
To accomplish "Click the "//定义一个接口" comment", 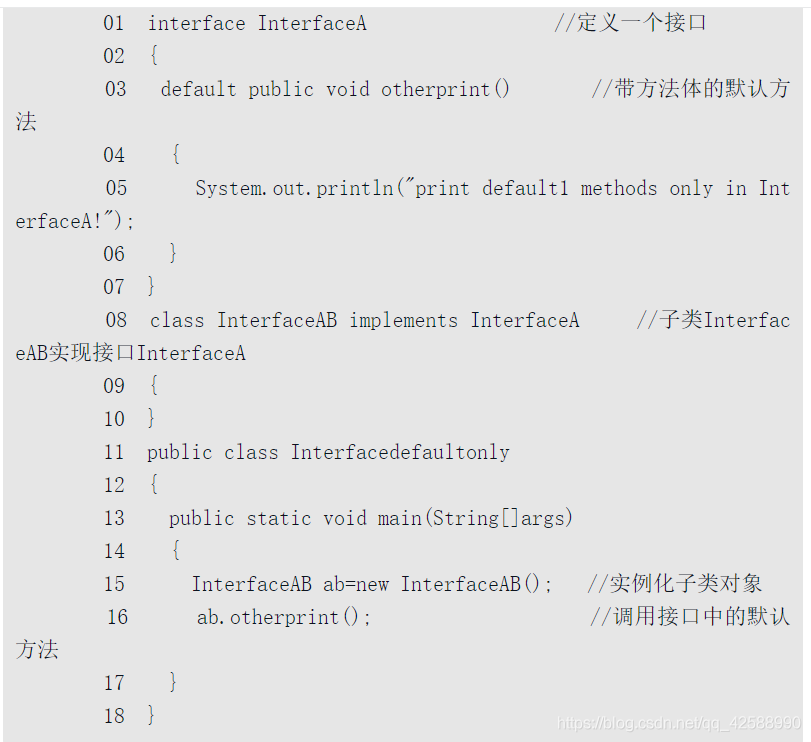I will pyautogui.click(x=630, y=23).
